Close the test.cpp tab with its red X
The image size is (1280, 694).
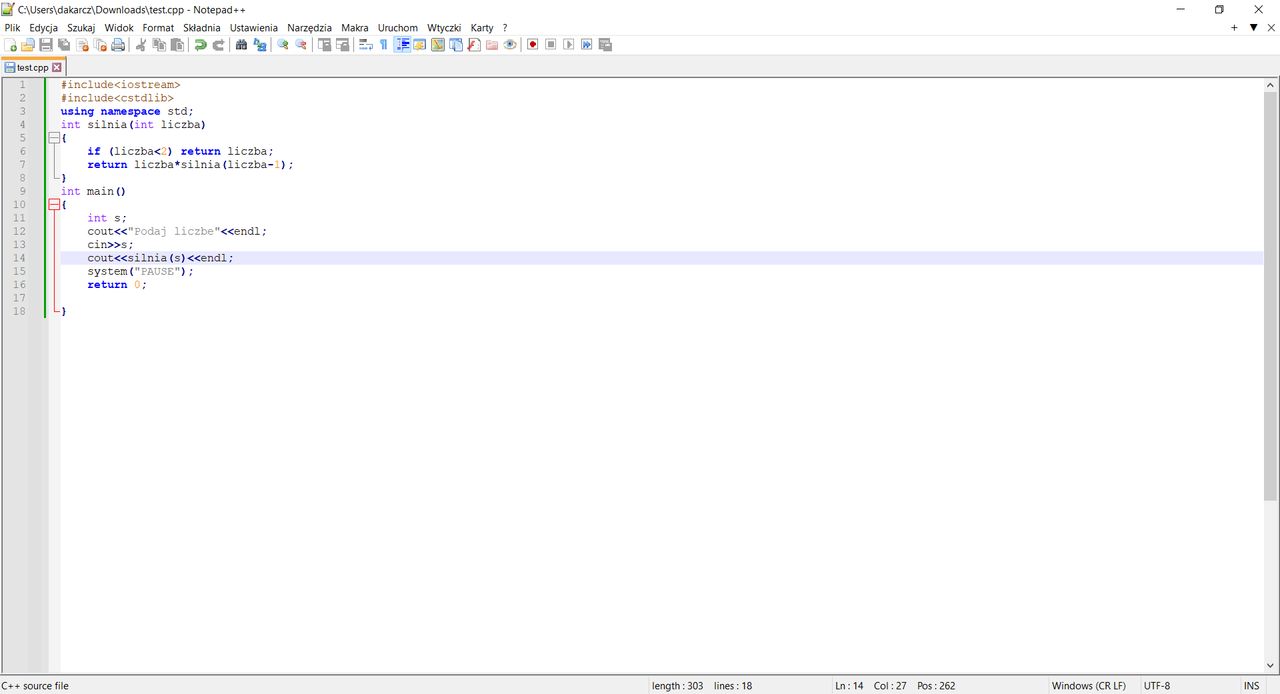tap(57, 67)
